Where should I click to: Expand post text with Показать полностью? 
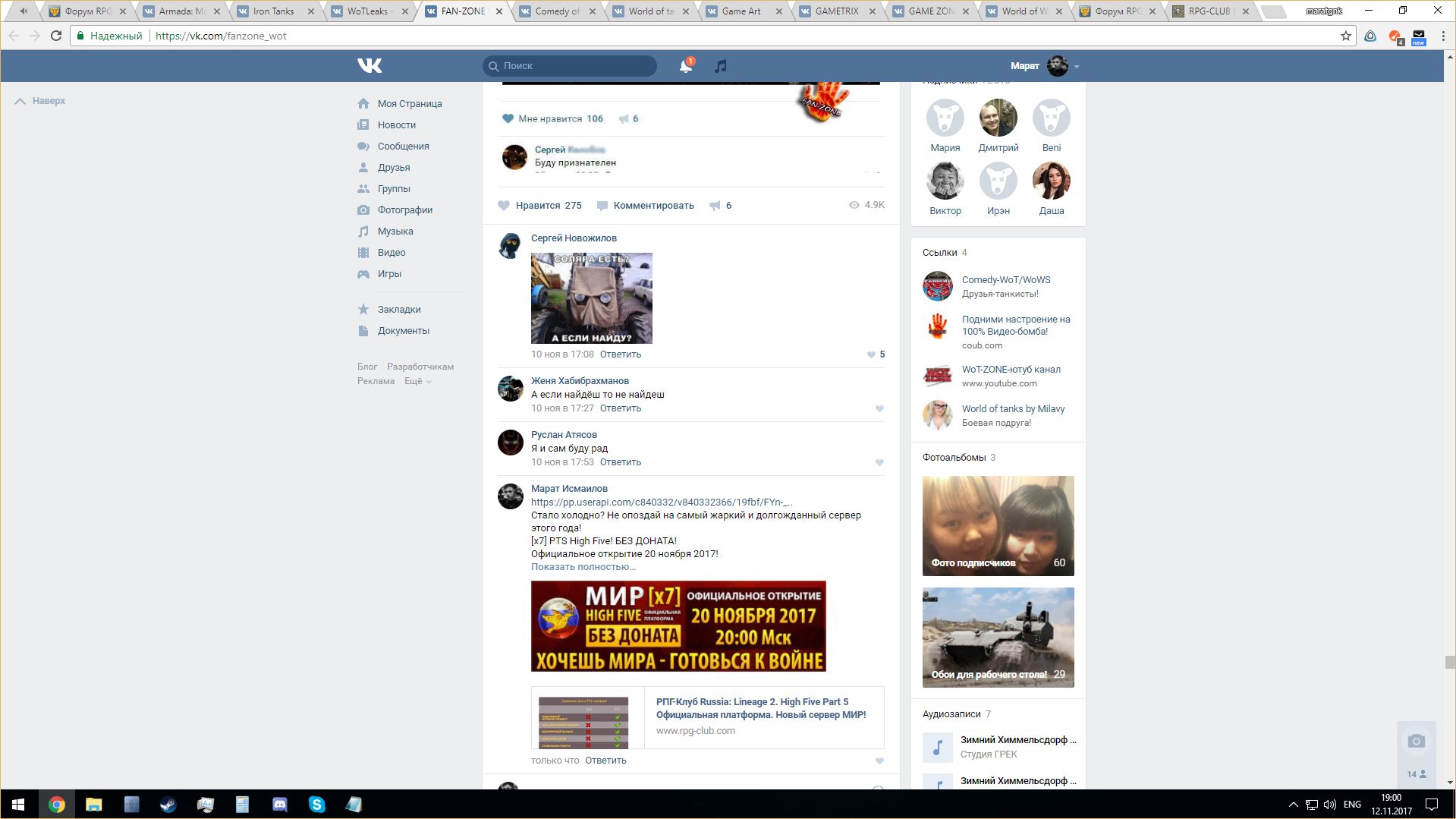583,567
